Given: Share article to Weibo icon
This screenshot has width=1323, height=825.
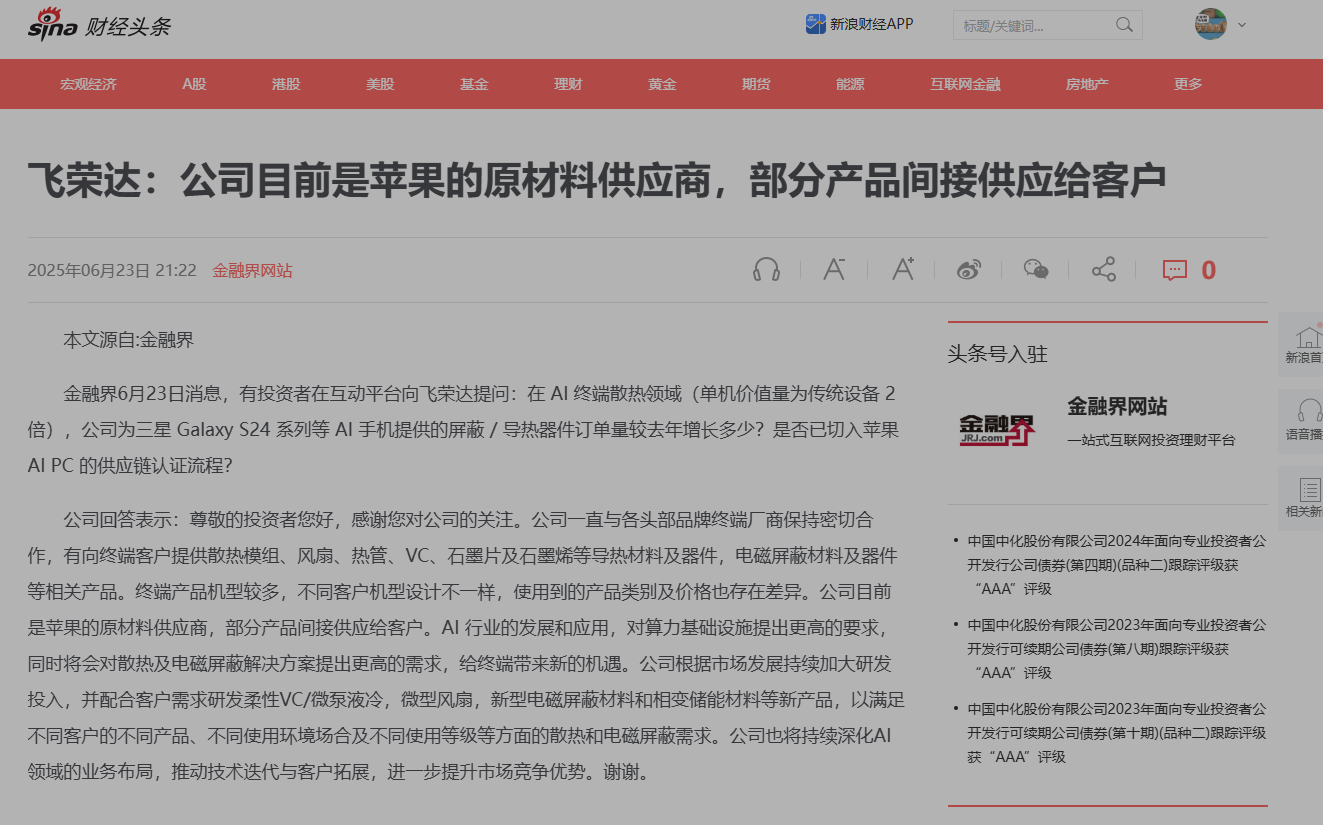Looking at the screenshot, I should point(969,269).
